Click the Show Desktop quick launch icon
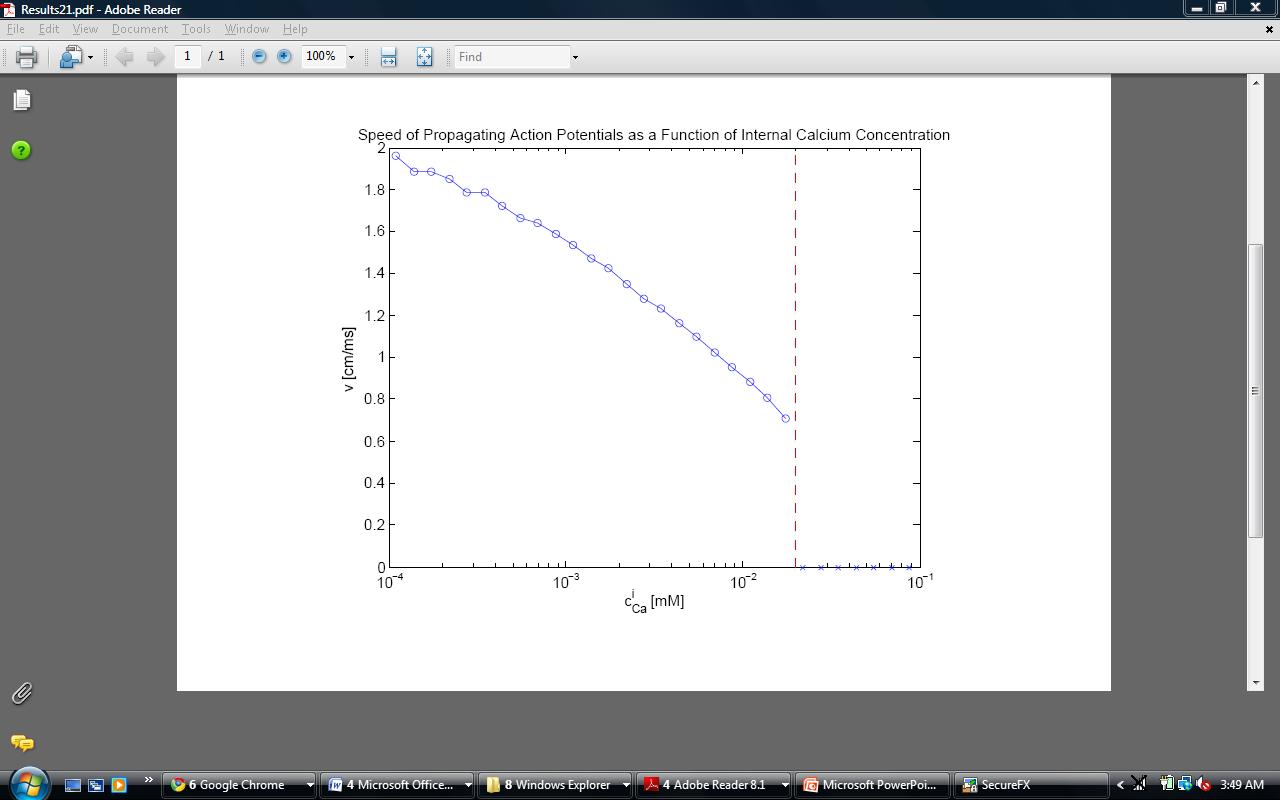The image size is (1280, 800). click(x=73, y=785)
